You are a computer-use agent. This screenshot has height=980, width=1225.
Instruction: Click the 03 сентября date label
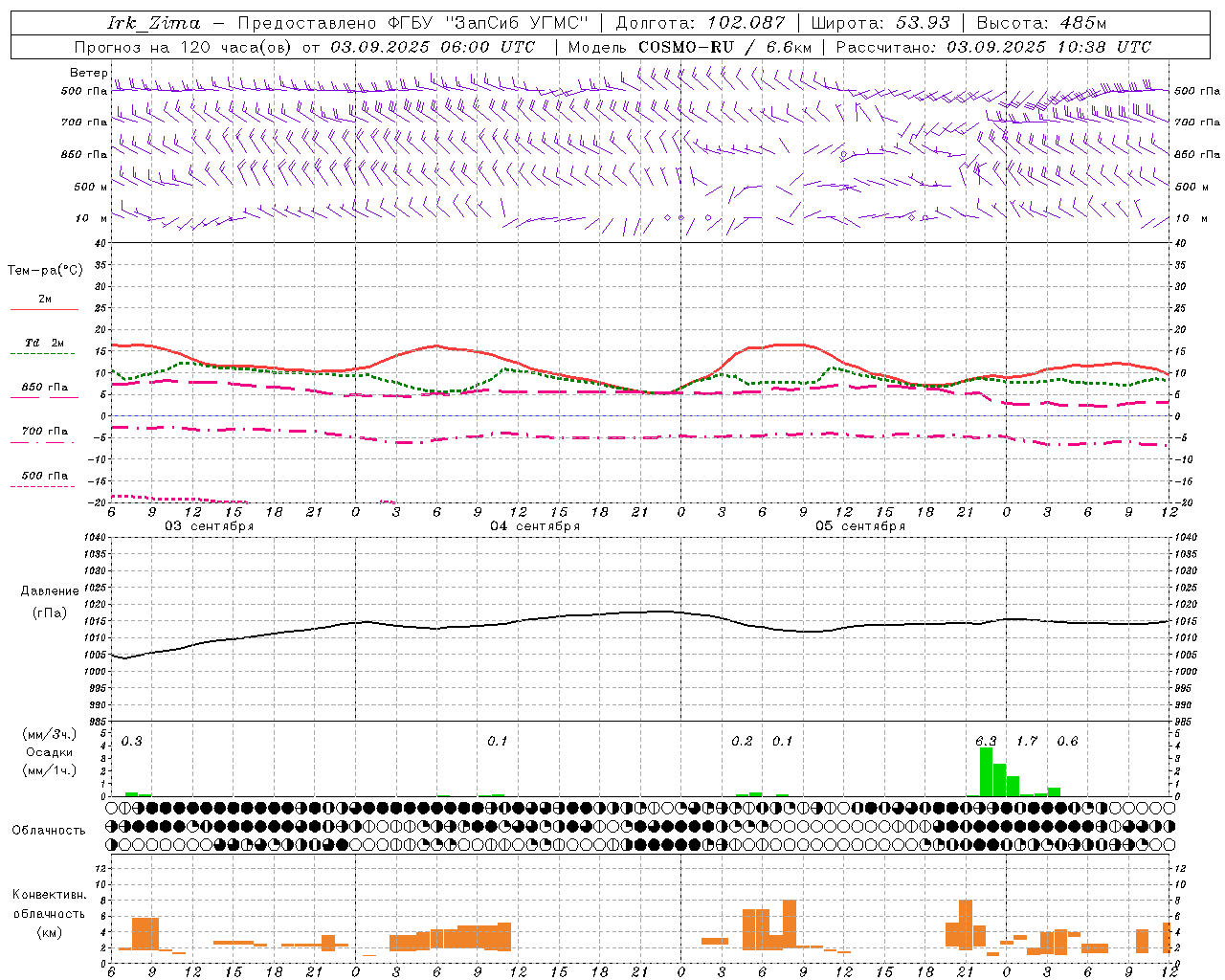coord(210,526)
